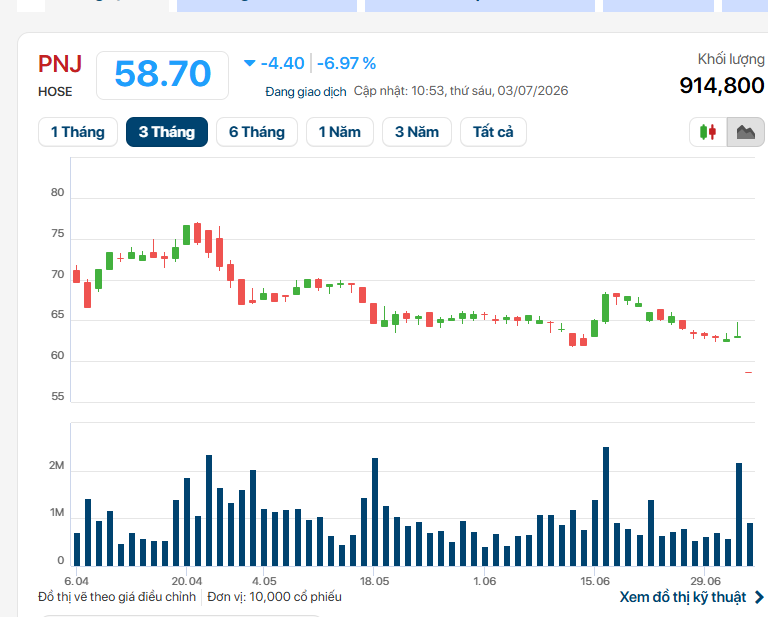Switch to area chart view icon

pyautogui.click(x=745, y=132)
